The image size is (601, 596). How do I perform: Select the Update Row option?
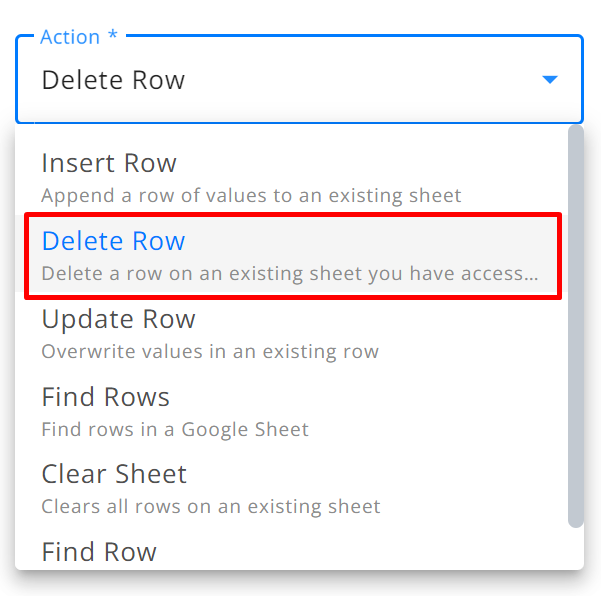[291, 333]
